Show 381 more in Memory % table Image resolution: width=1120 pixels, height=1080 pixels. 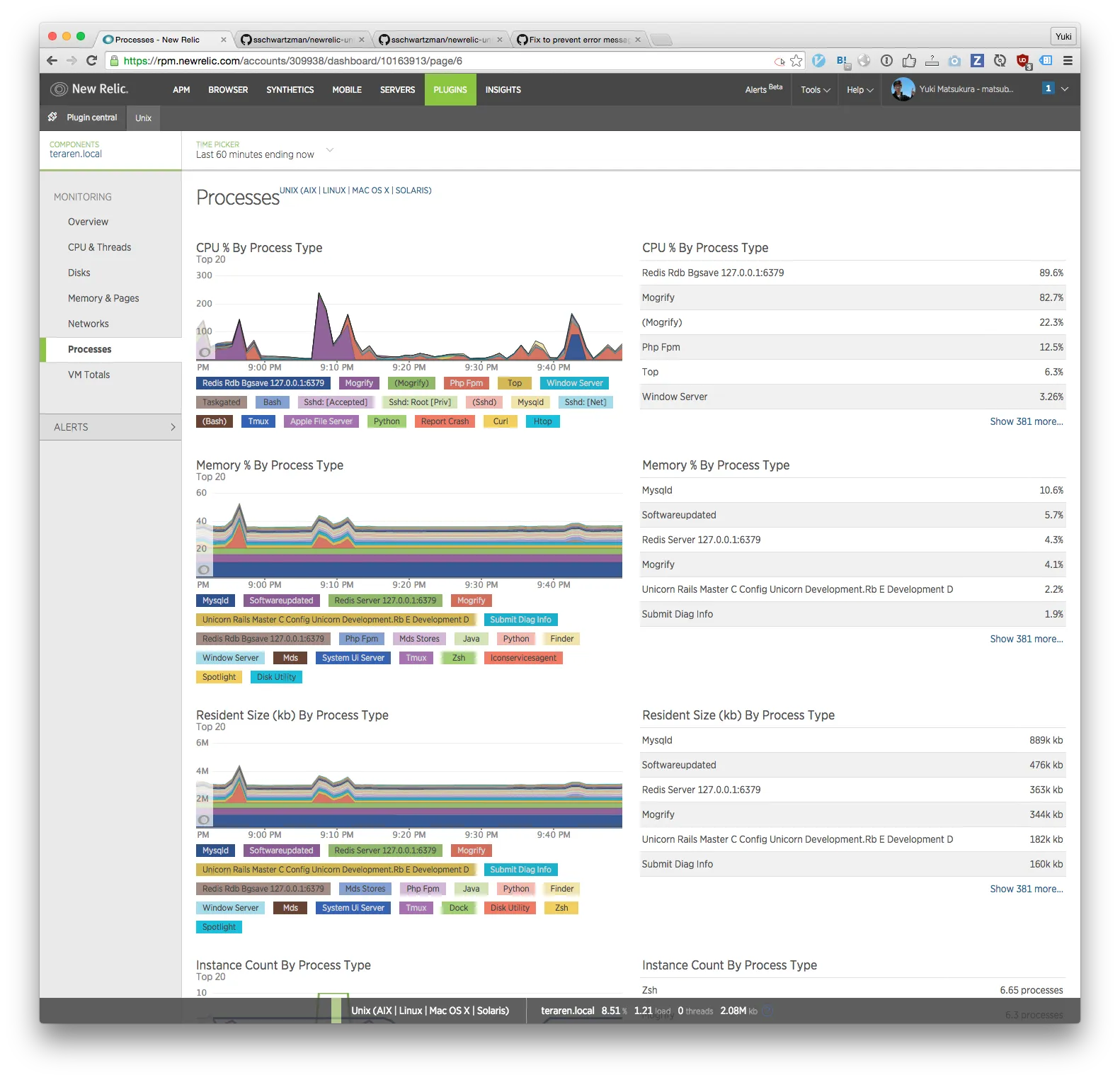point(1026,639)
